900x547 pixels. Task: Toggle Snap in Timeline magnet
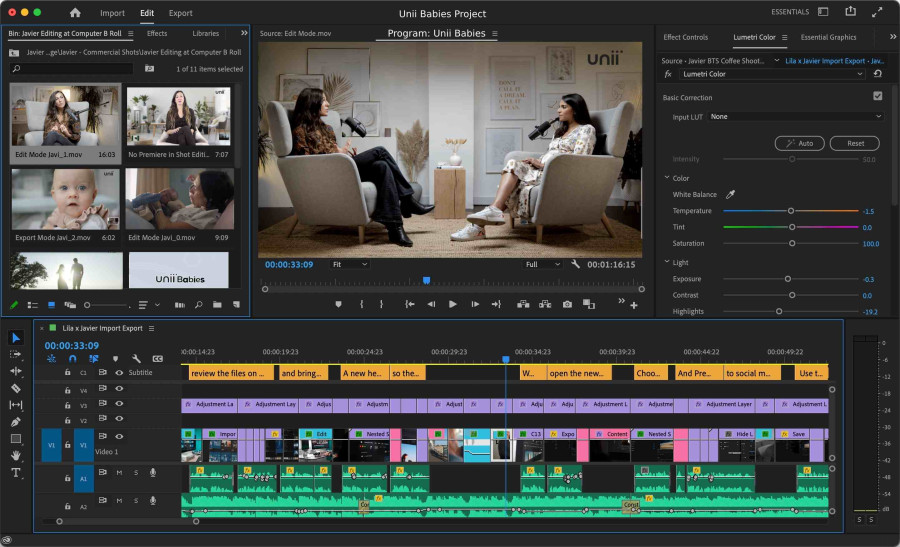coord(72,359)
